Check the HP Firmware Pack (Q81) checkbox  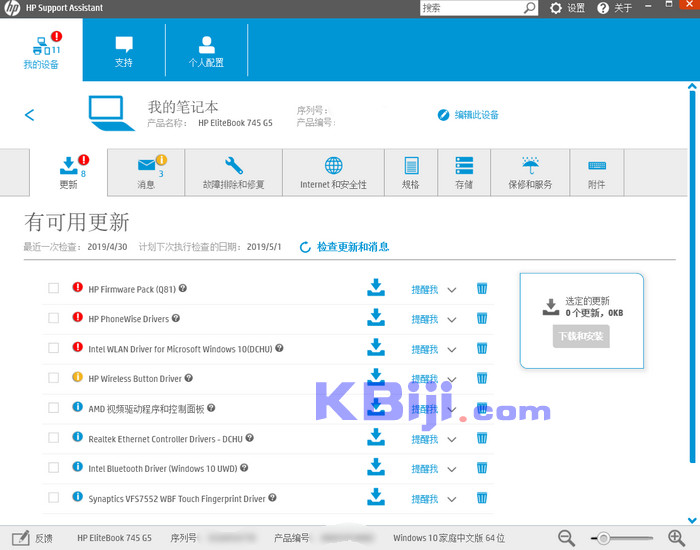(x=54, y=288)
